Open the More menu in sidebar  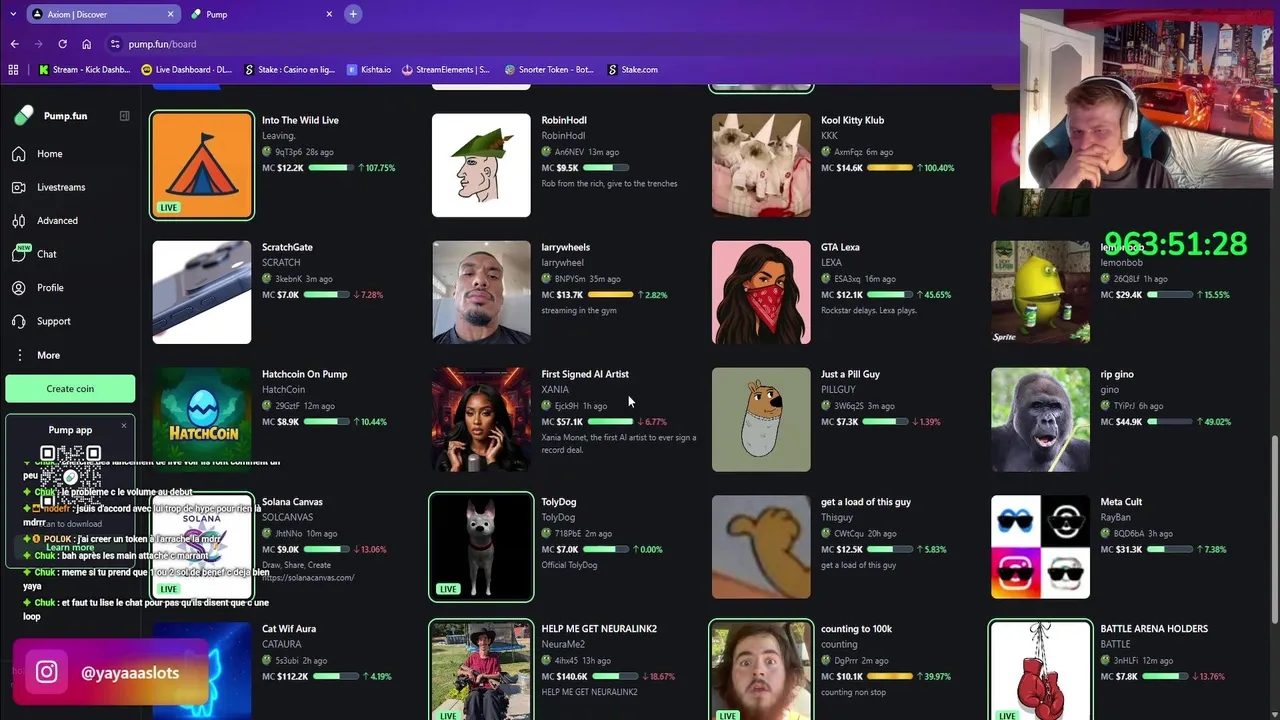48,355
